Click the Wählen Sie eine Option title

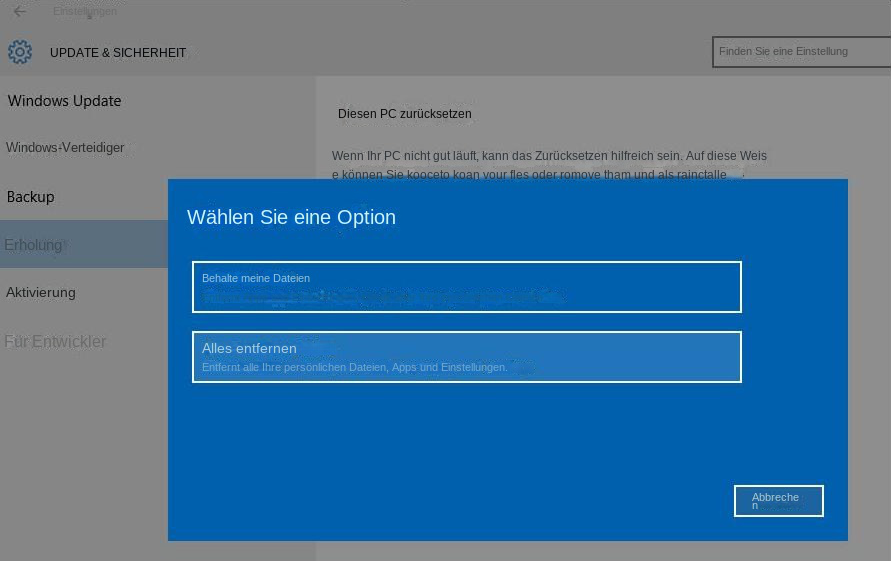point(291,217)
